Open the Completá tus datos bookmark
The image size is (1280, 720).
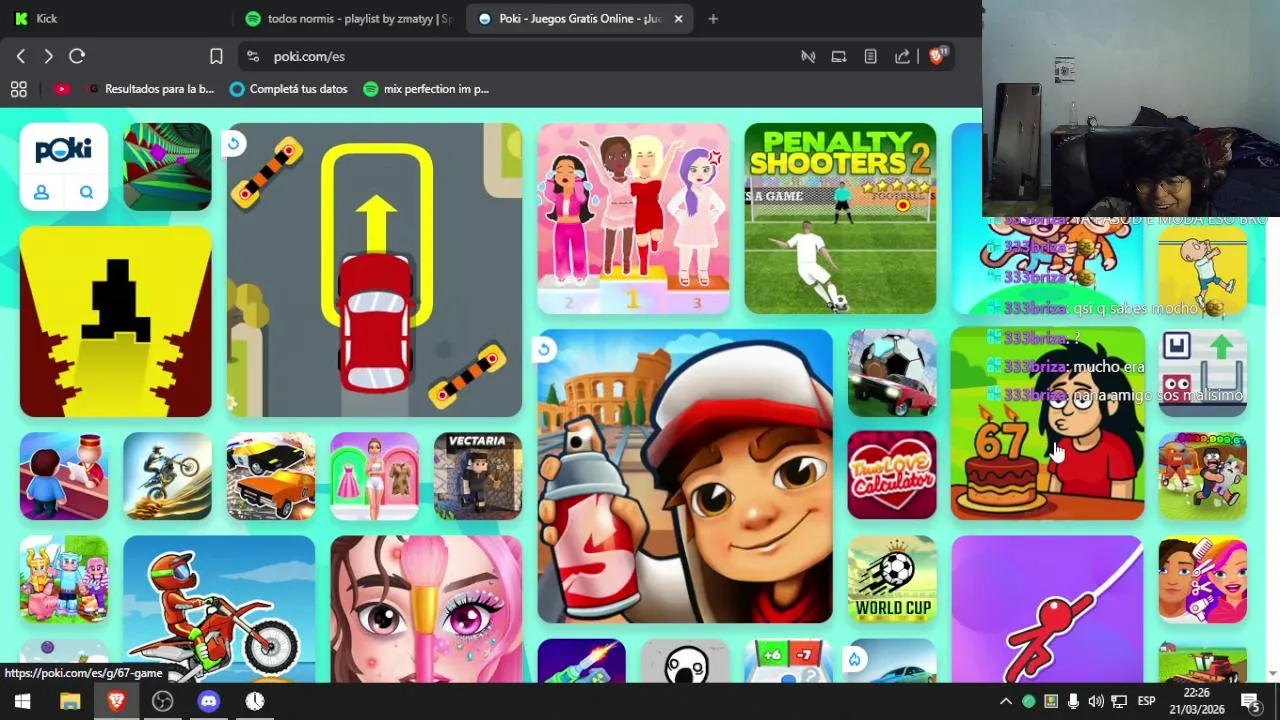point(289,89)
